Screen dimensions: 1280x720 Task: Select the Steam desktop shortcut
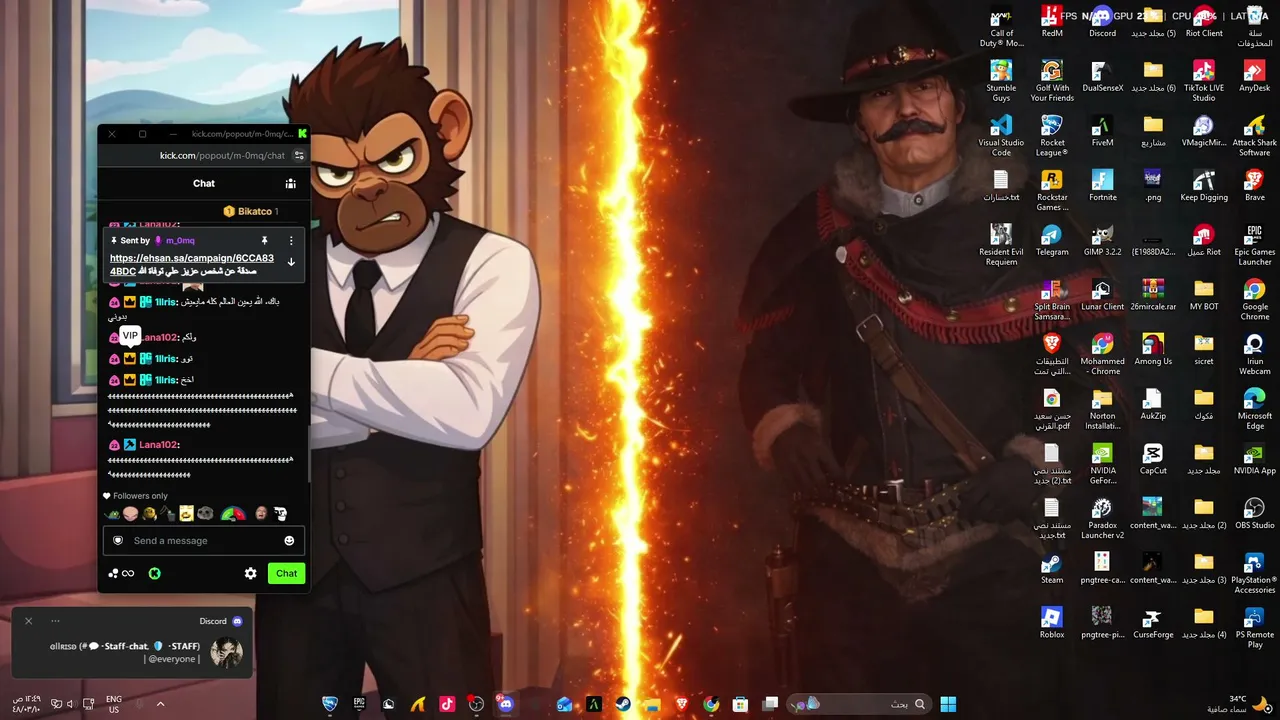tap(1052, 570)
